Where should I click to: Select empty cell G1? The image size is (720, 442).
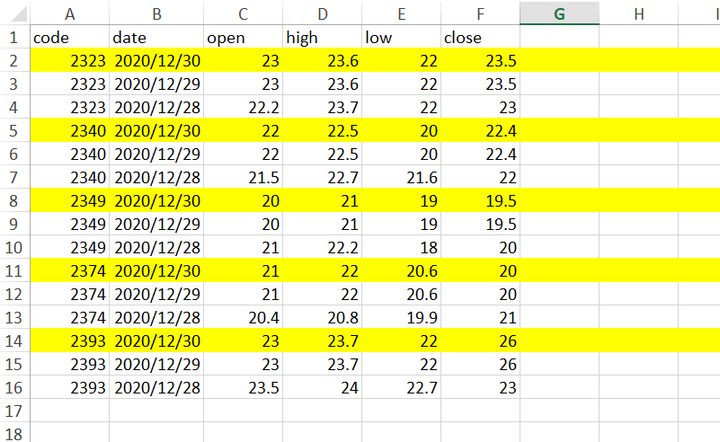point(559,37)
